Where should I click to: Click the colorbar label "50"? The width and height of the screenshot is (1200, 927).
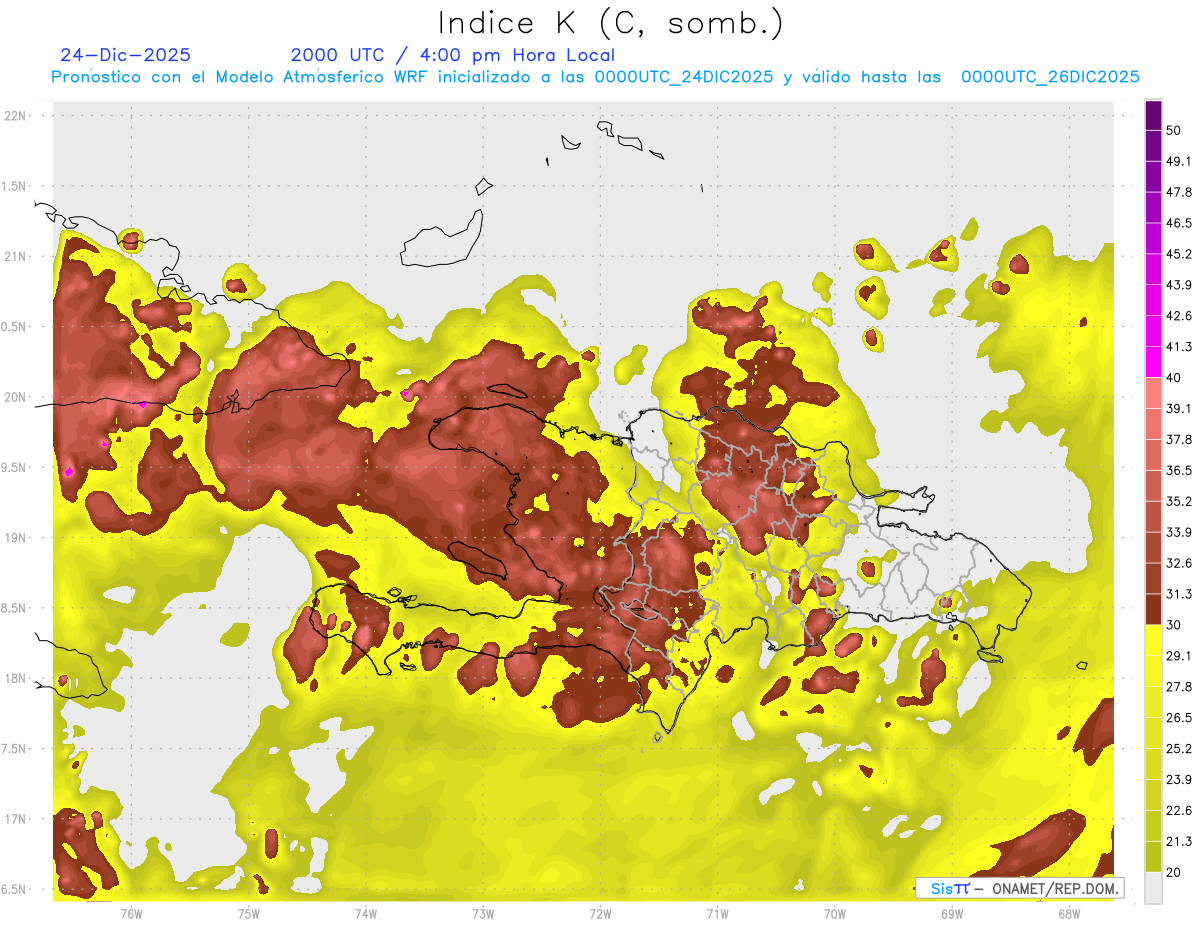pos(1174,130)
